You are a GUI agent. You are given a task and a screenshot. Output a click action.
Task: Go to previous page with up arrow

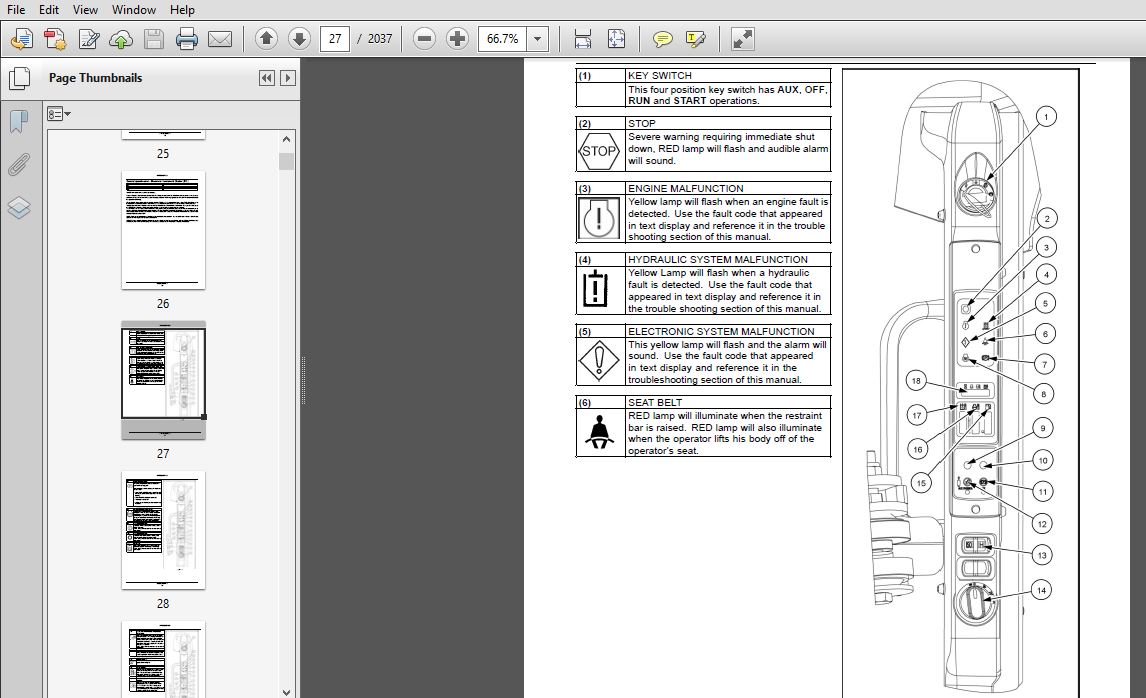pos(266,39)
